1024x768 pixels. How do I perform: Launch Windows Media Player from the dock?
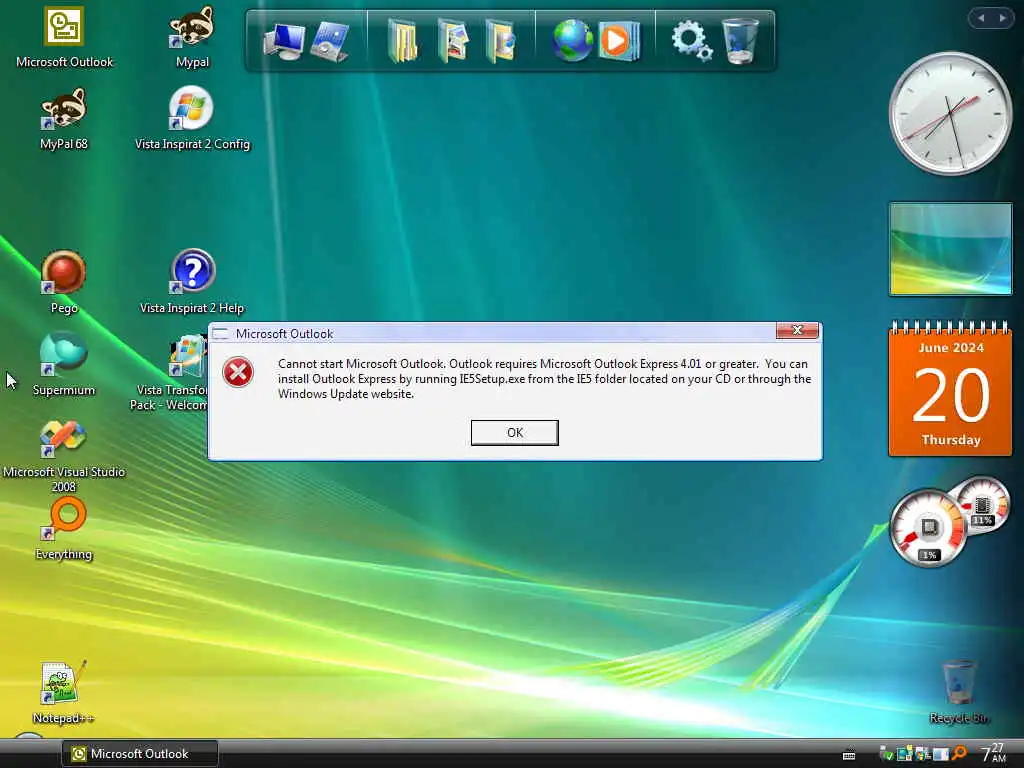coord(618,40)
